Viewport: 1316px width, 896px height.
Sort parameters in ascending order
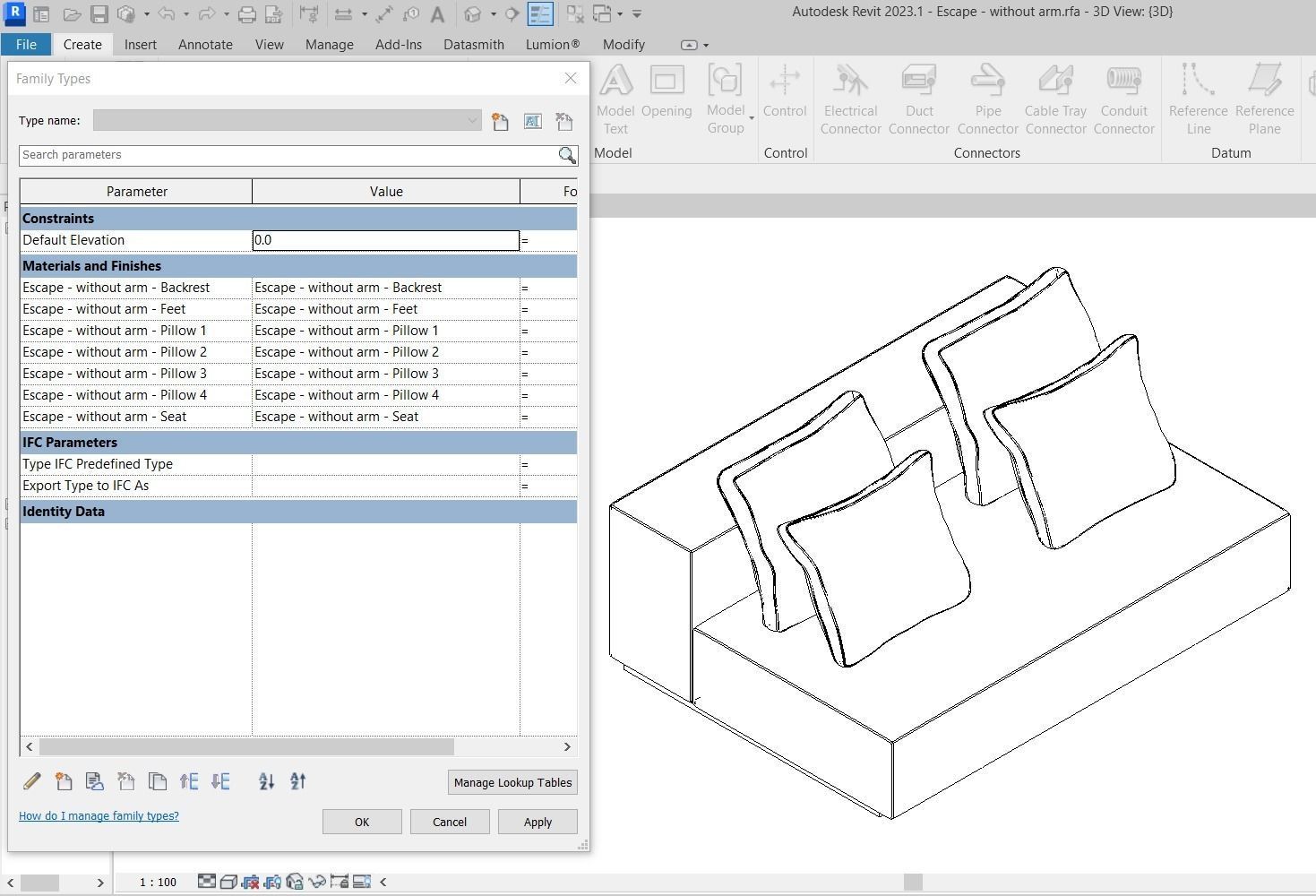point(267,781)
